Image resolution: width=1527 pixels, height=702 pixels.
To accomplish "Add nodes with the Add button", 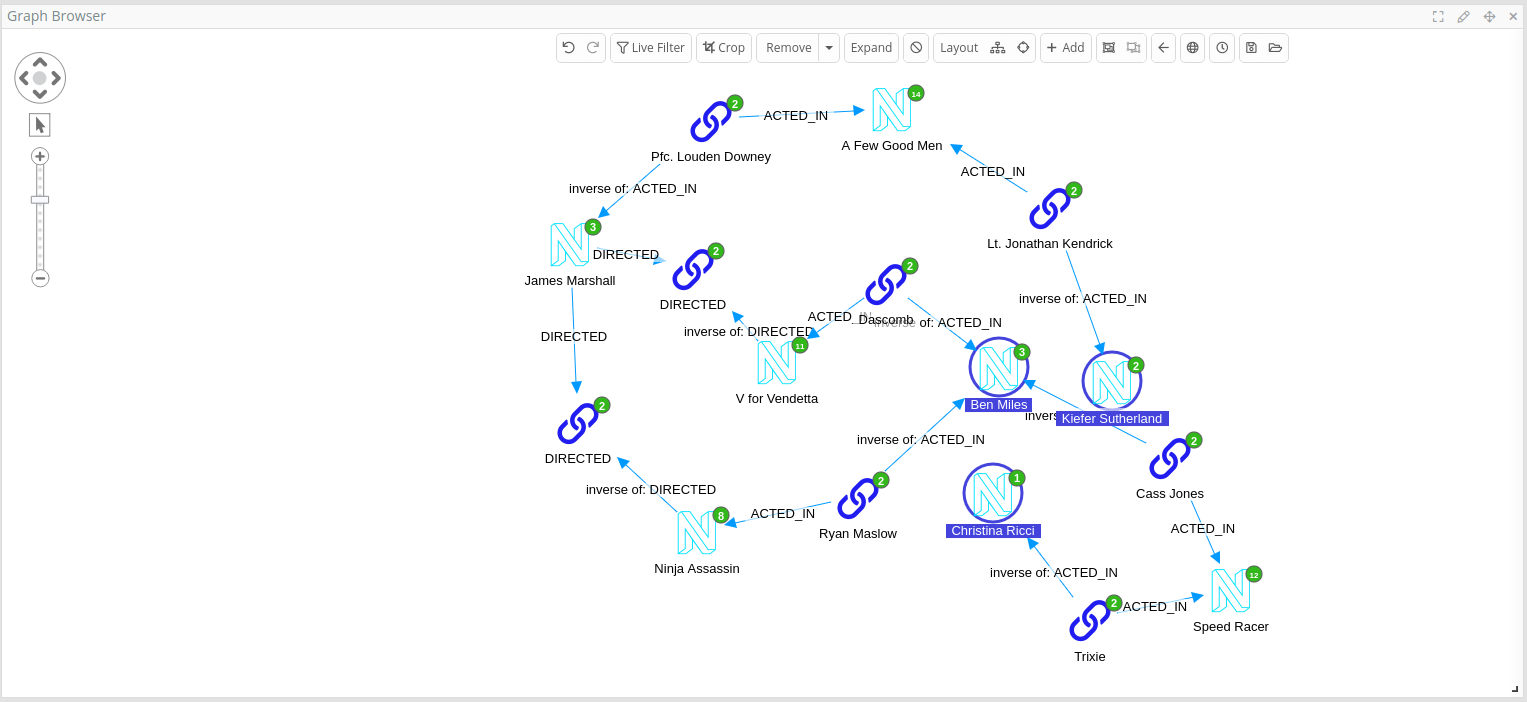I will coord(1066,48).
